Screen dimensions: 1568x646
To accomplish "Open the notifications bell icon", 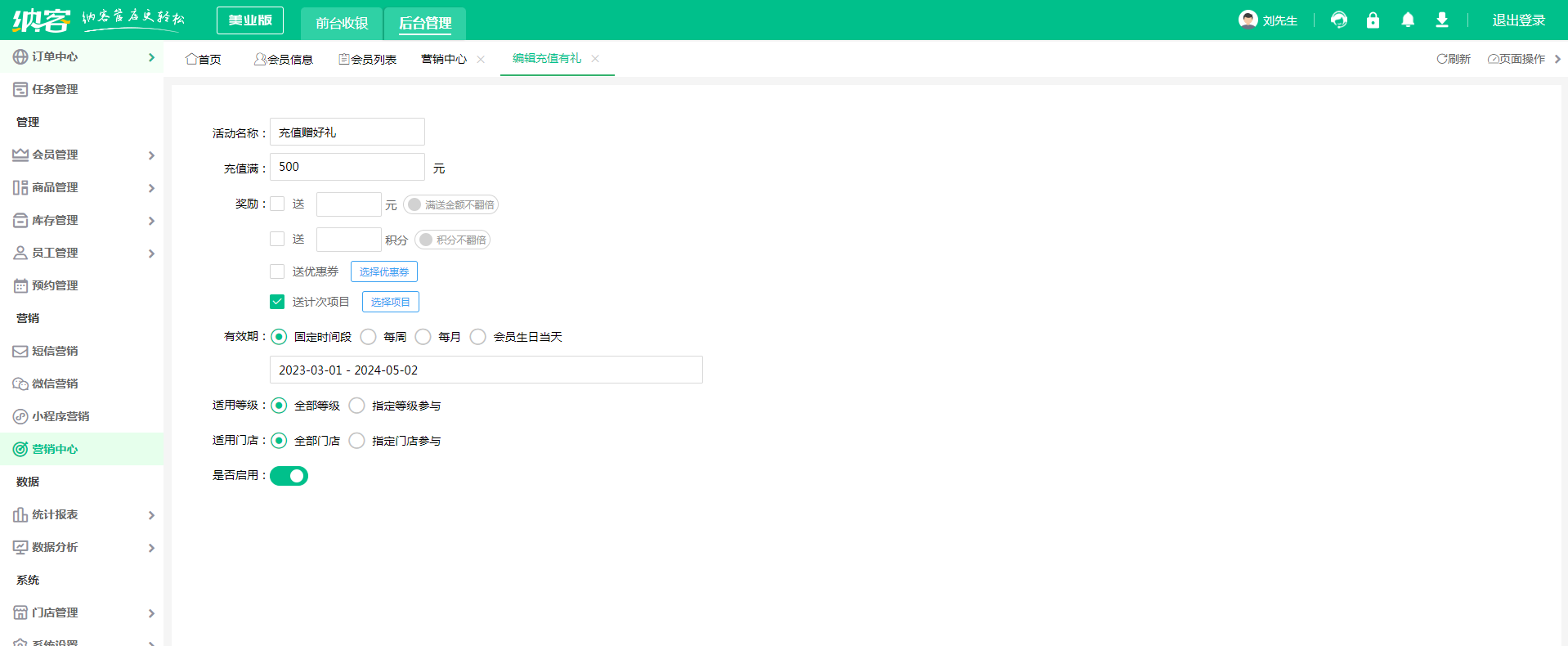I will click(x=1407, y=20).
